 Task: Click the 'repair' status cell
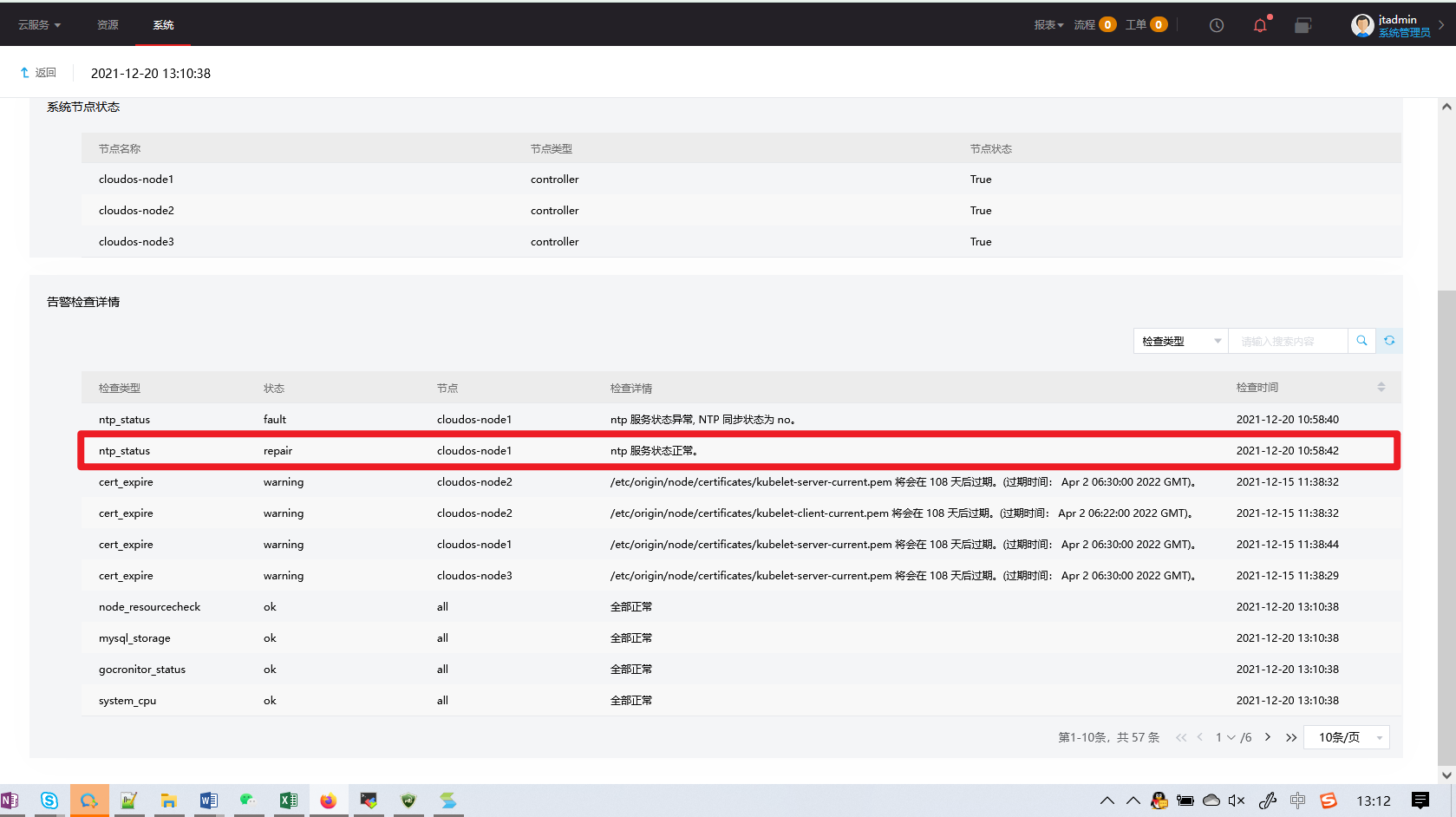coord(277,451)
